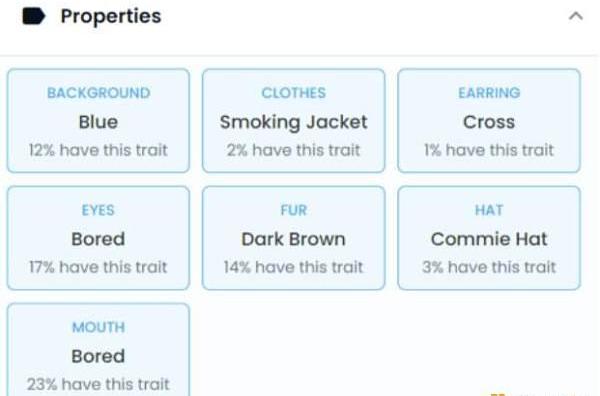This screenshot has height=396, width=600.
Task: Click '23% have this trait' rarity text
Action: pyautogui.click(x=98, y=384)
